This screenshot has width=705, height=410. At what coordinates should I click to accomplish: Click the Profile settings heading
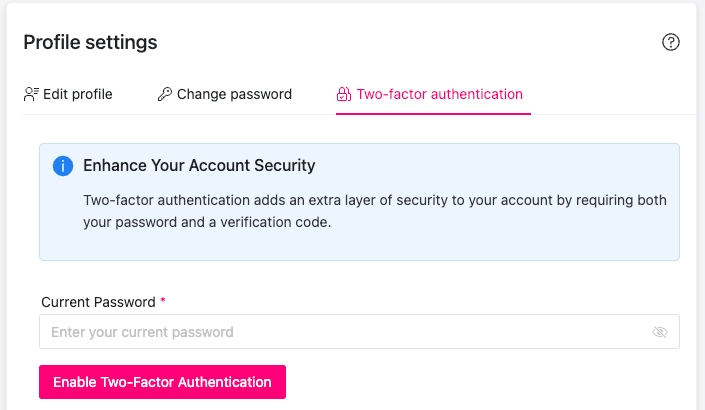[90, 42]
